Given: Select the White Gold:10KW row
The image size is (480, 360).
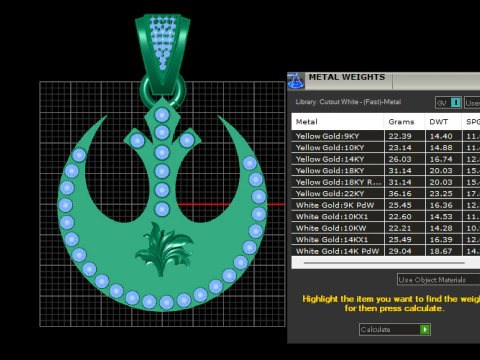Looking at the screenshot, I should coord(386,228).
